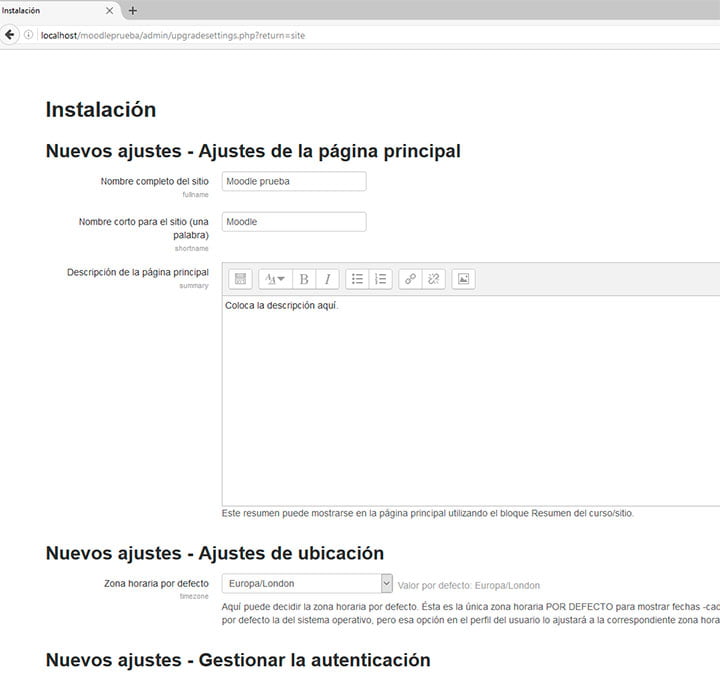Click the unlink icon in editor
This screenshot has height=675, width=720.
(433, 280)
